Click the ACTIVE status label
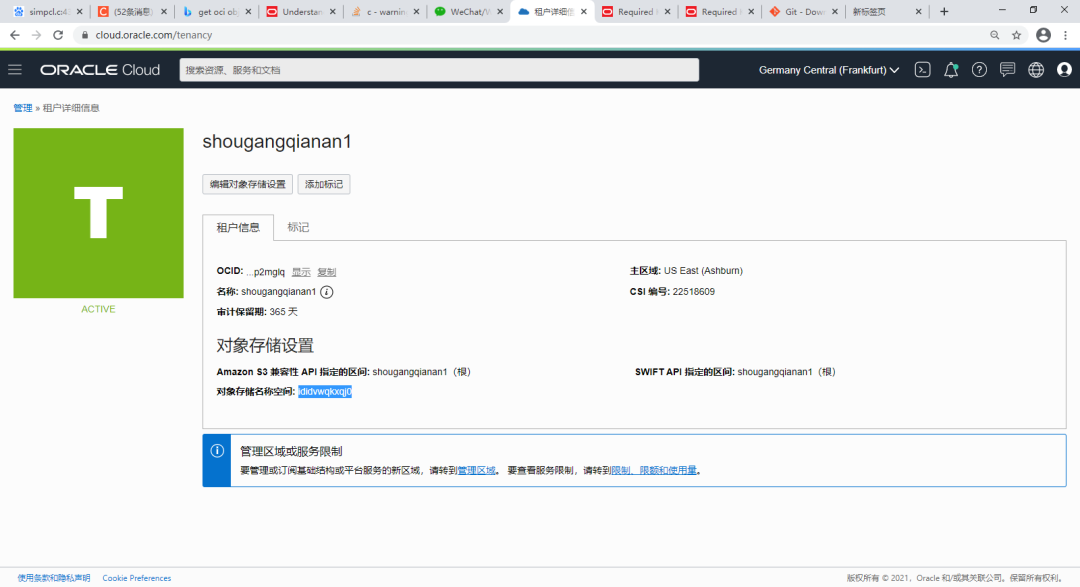1080x587 pixels. pos(98,309)
